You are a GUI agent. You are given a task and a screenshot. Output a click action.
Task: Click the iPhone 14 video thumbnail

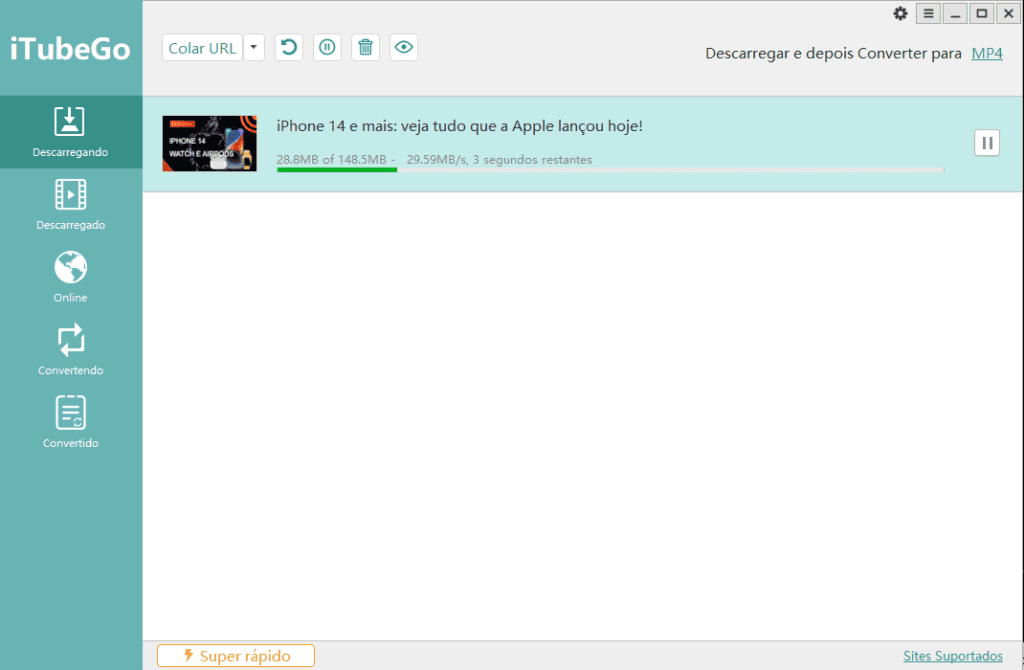(210, 143)
